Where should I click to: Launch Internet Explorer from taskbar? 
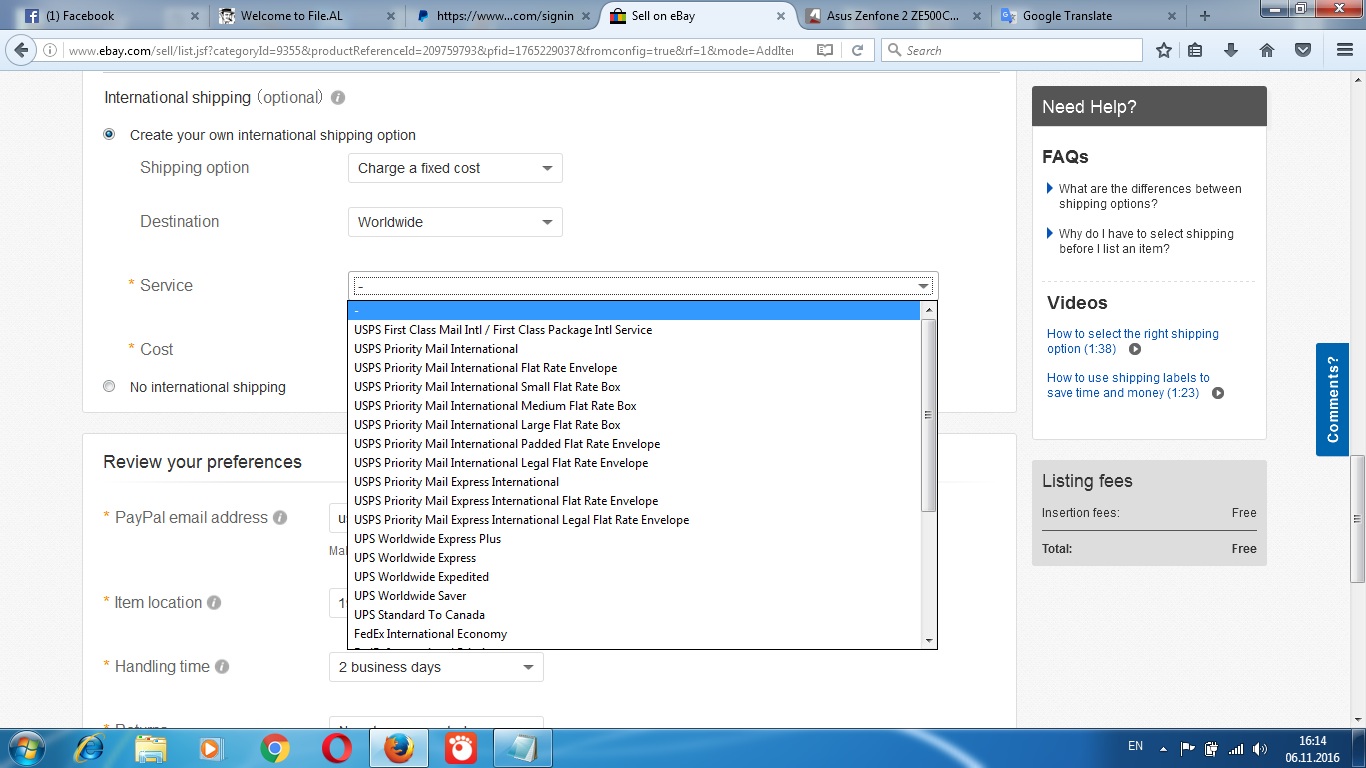tap(90, 748)
